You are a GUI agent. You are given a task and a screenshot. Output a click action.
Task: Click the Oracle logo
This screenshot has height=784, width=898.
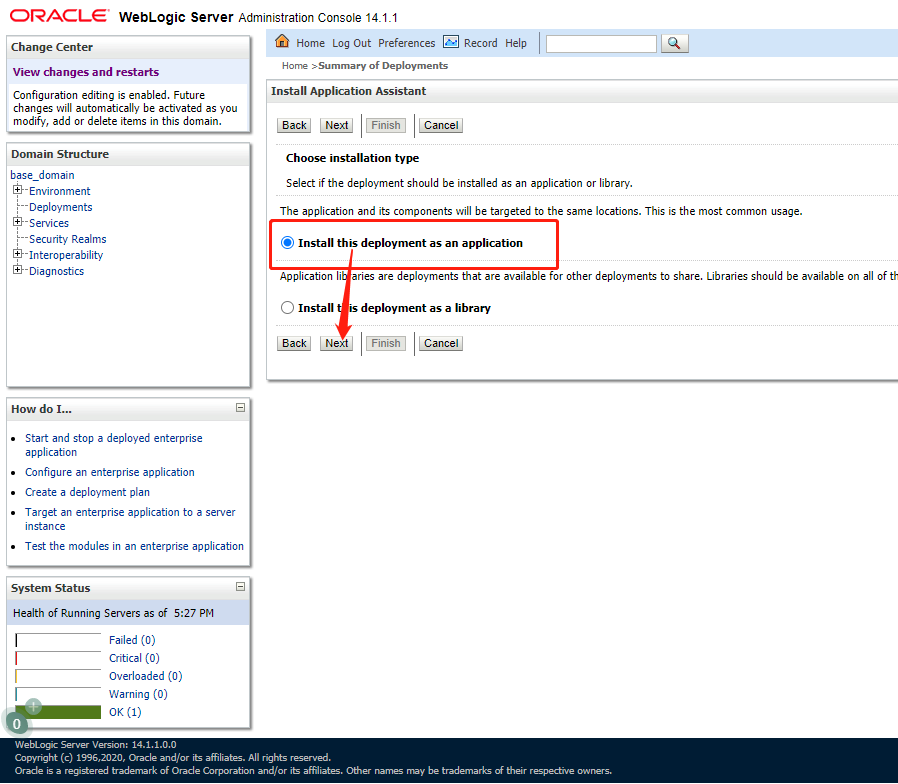pyautogui.click(x=56, y=15)
